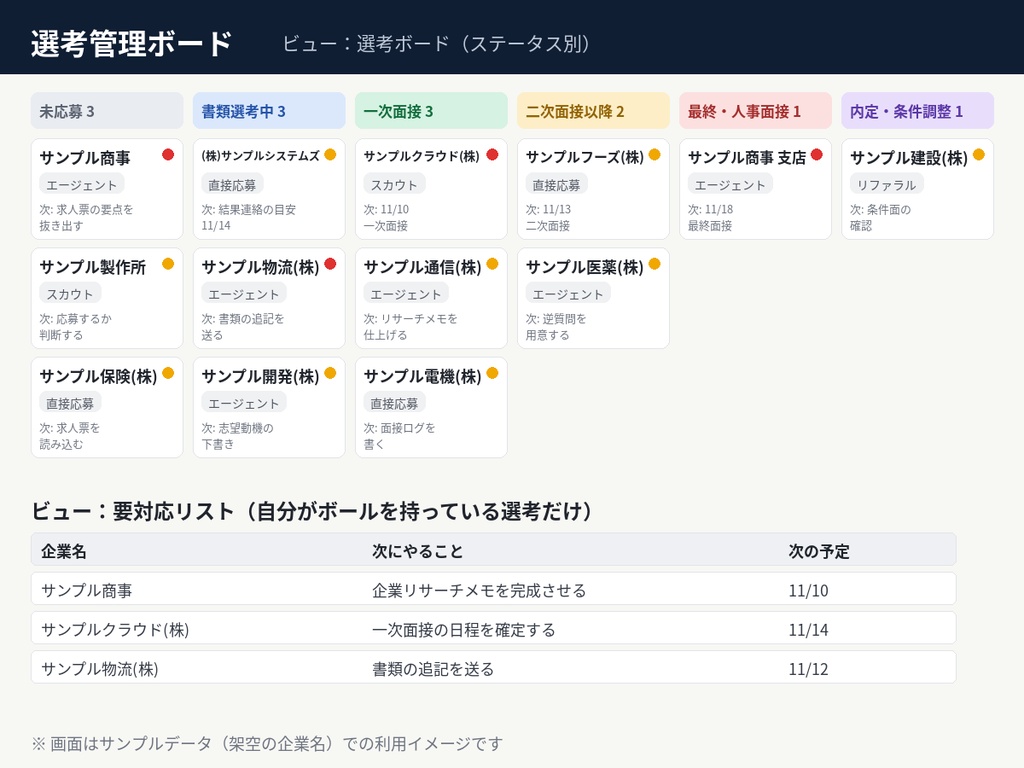This screenshot has width=1024, height=768.
Task: Click the 11/14 date in the table
Action: point(808,630)
